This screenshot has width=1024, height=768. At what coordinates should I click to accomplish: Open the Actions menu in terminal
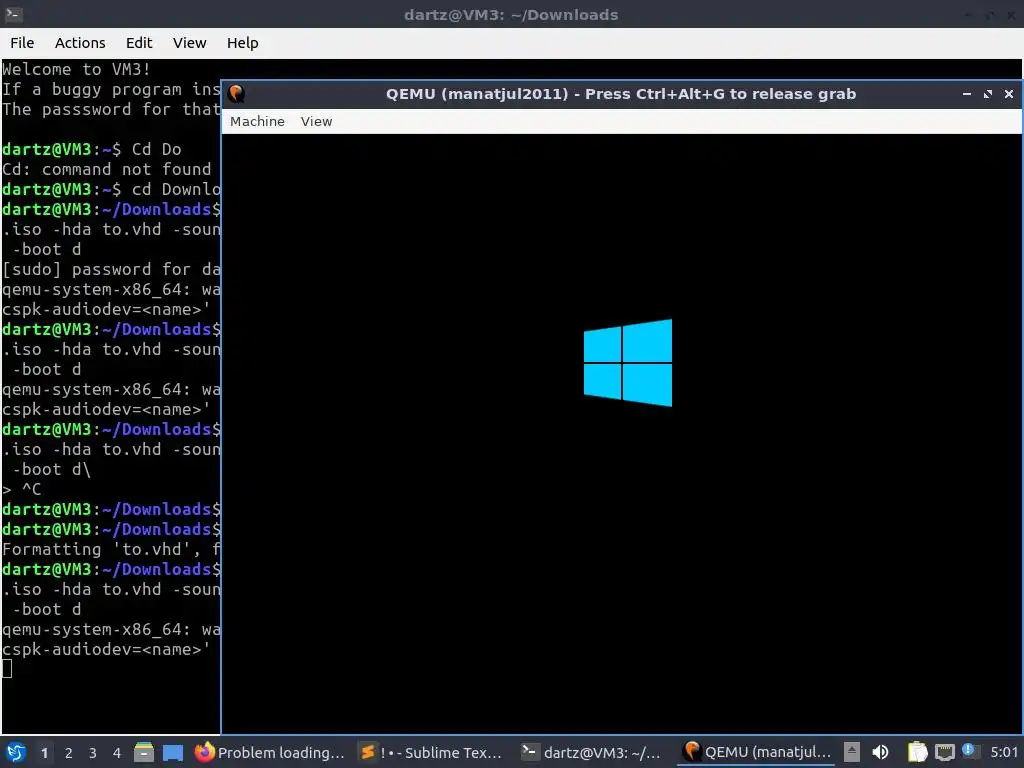(x=80, y=43)
